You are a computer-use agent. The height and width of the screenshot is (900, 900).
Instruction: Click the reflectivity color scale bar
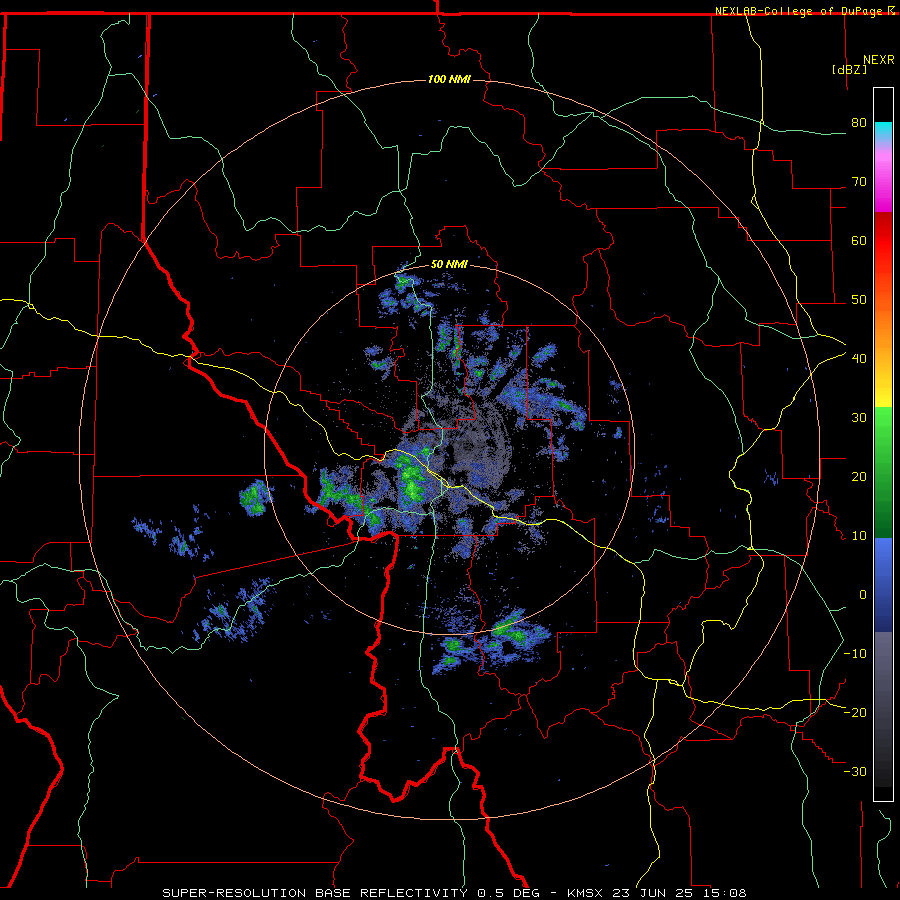[x=883, y=444]
